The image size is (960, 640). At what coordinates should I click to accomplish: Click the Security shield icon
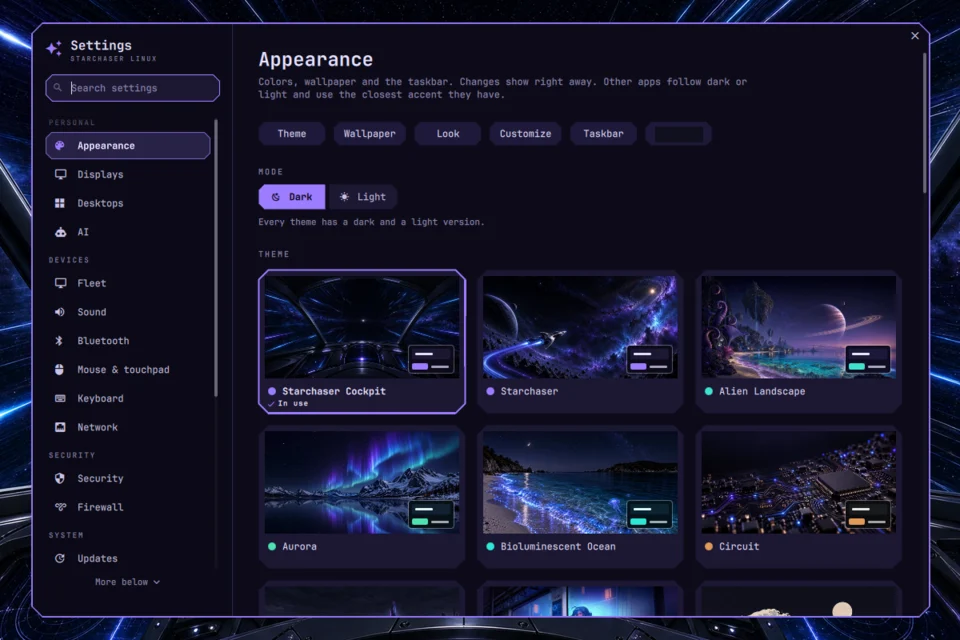point(59,479)
